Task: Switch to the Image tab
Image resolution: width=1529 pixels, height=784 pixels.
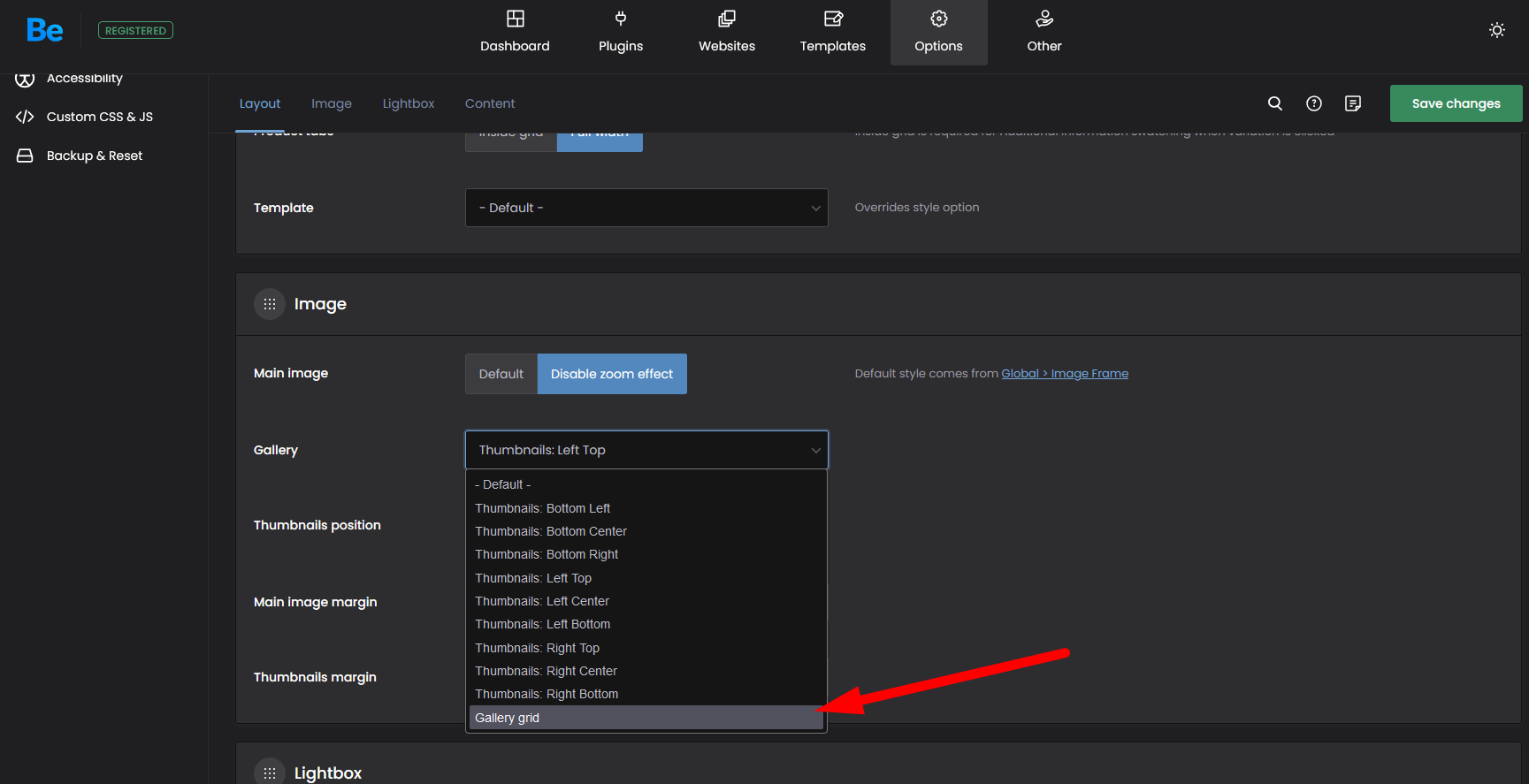Action: pos(332,103)
